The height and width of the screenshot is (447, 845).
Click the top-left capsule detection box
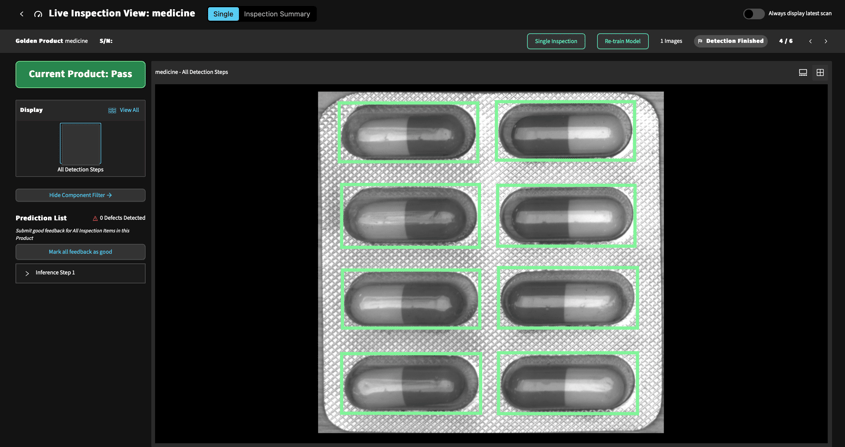pyautogui.click(x=408, y=131)
